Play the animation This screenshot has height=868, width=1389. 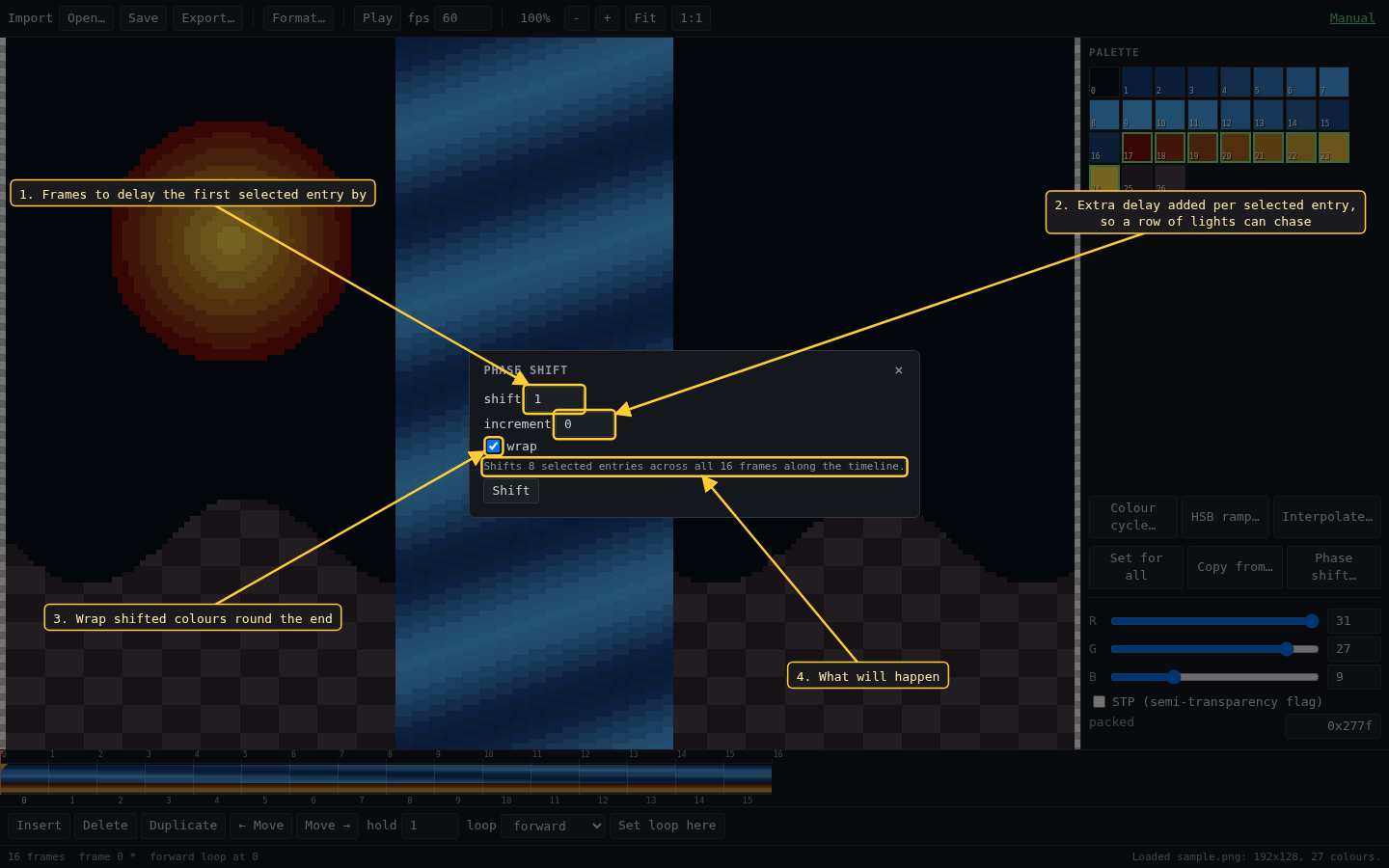pos(377,18)
